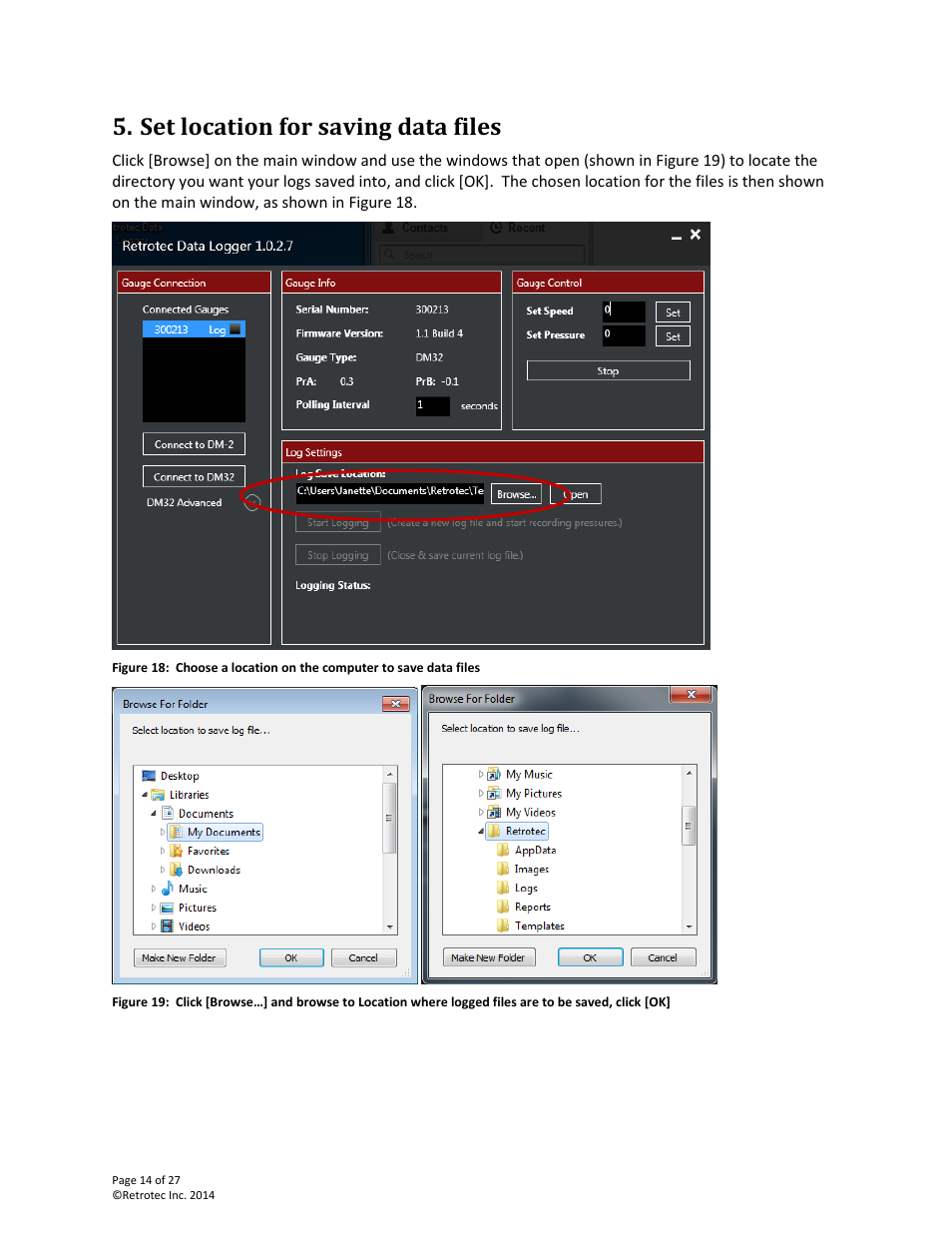
Task: Click Favorites star folder icon
Action: (176, 851)
